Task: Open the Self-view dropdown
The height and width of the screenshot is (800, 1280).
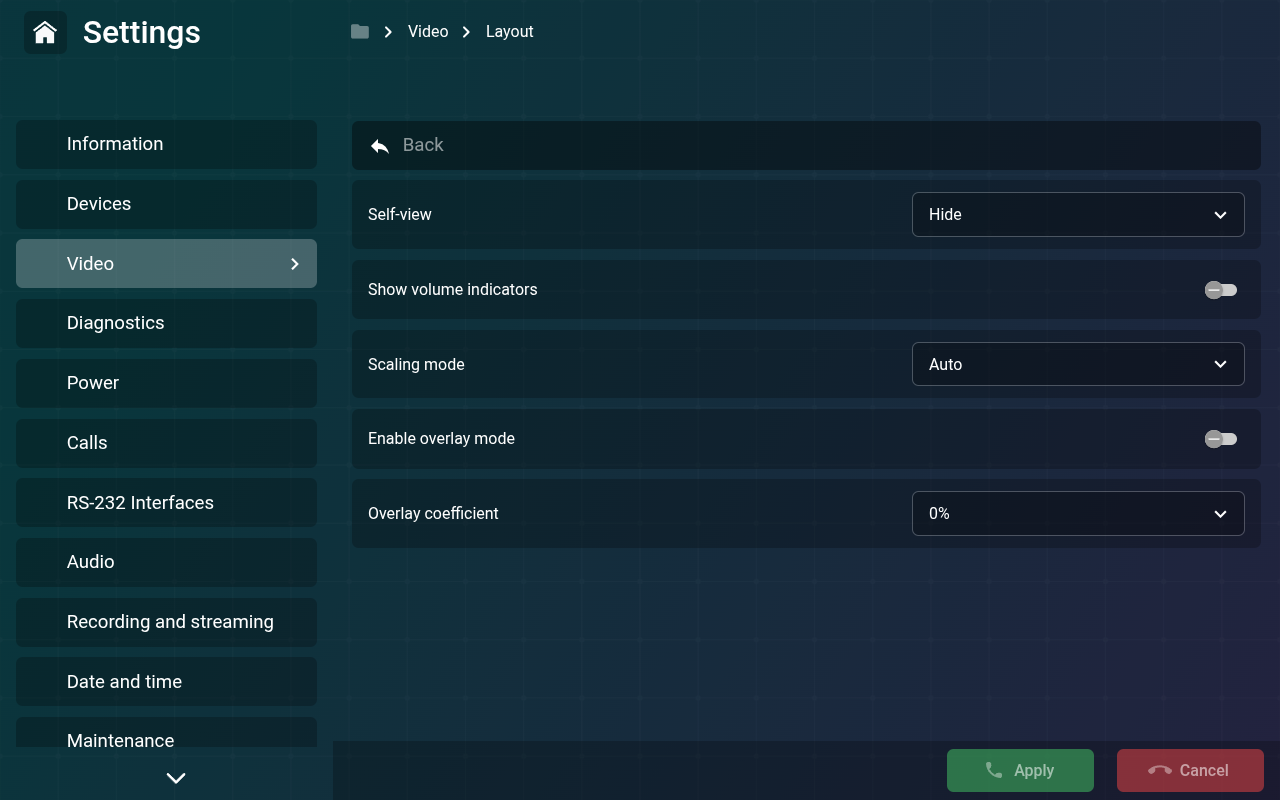Action: (1078, 214)
